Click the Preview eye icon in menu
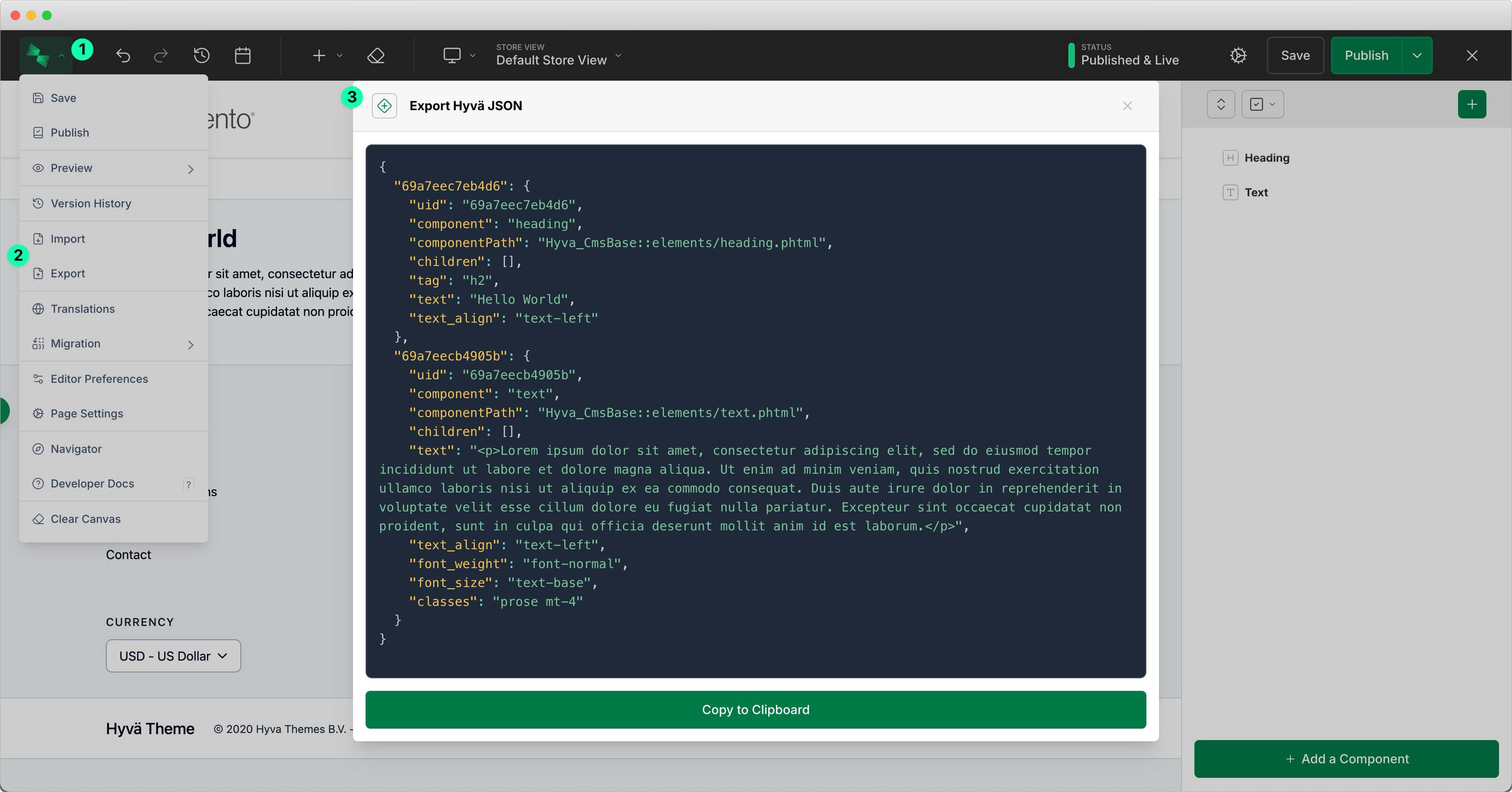The height and width of the screenshot is (792, 1512). (38, 168)
